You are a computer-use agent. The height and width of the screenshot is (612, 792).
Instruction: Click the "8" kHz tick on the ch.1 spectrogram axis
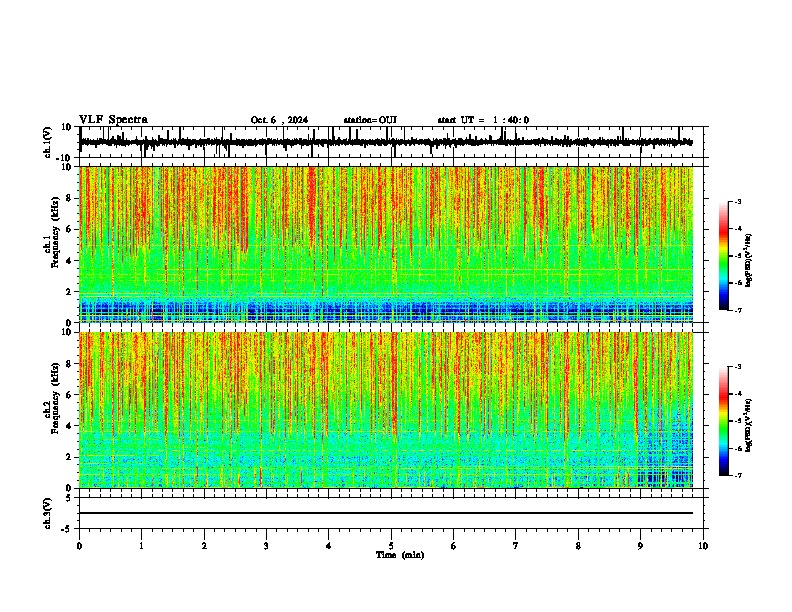click(x=70, y=198)
